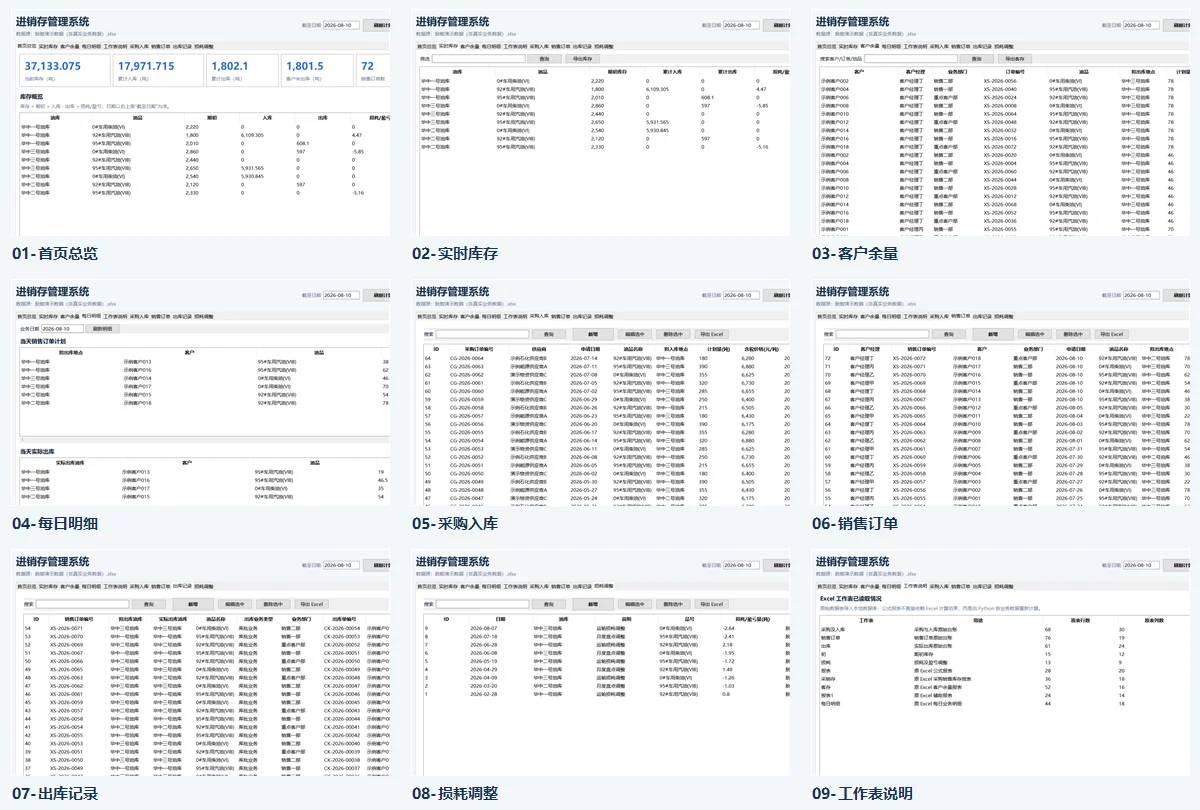Select row CG-2026-0064 in the 05-采购入库 table
1200x810 pixels.
coord(605,358)
